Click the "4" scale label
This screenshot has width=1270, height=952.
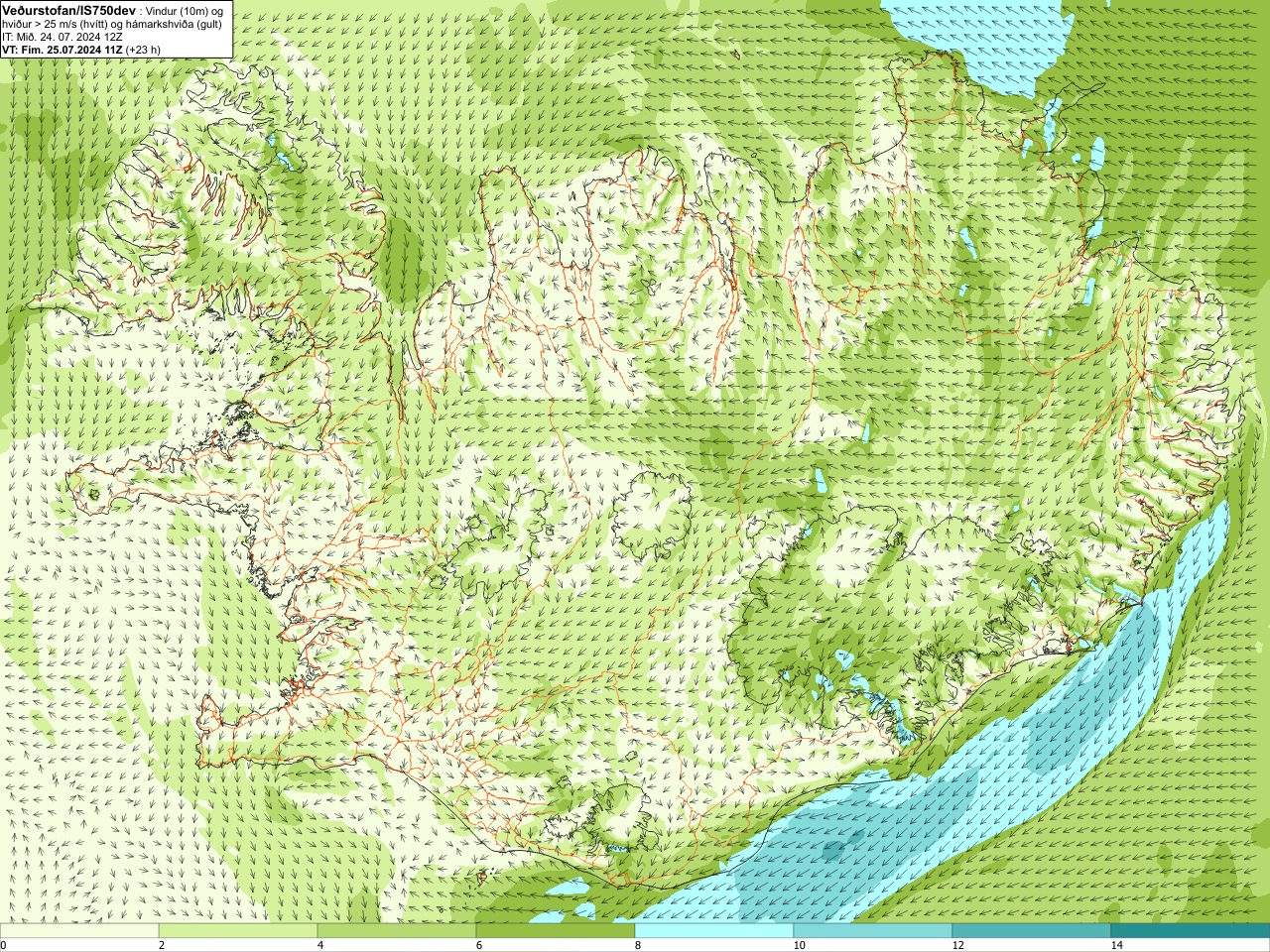[320, 946]
